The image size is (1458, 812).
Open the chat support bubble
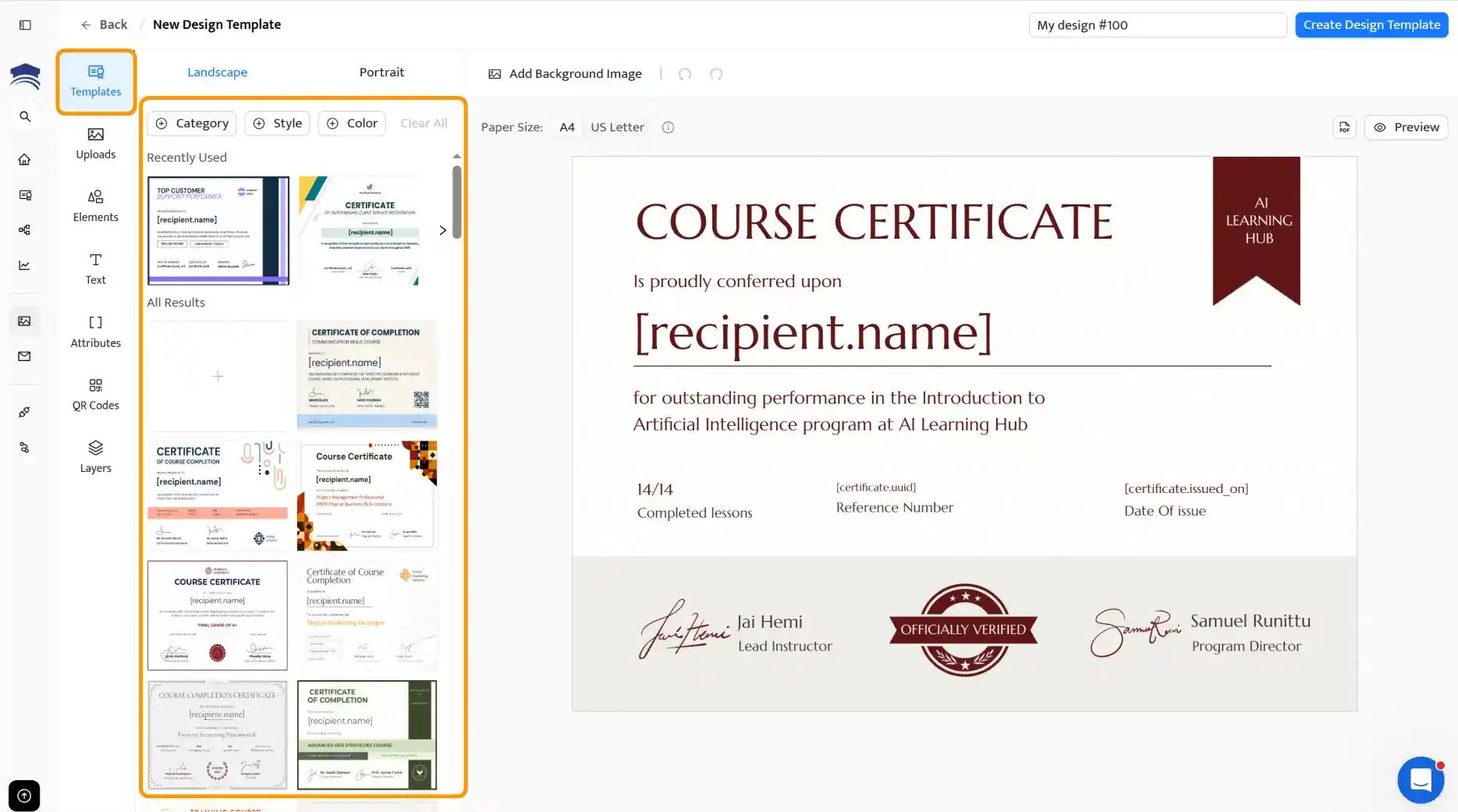[x=1421, y=779]
